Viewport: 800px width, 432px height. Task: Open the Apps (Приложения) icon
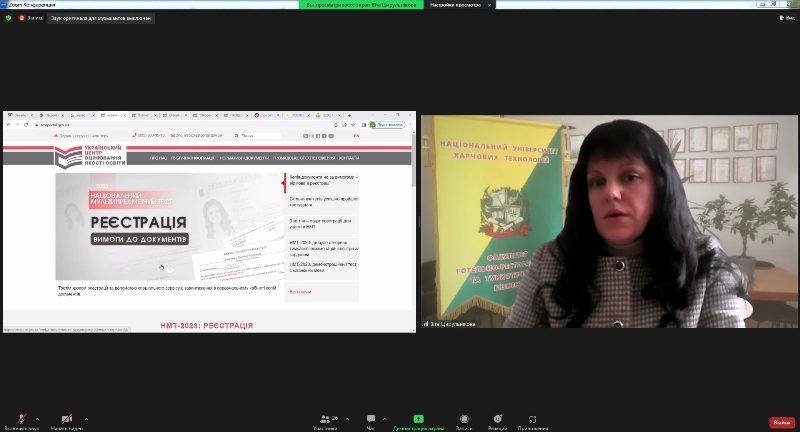pyautogui.click(x=533, y=421)
